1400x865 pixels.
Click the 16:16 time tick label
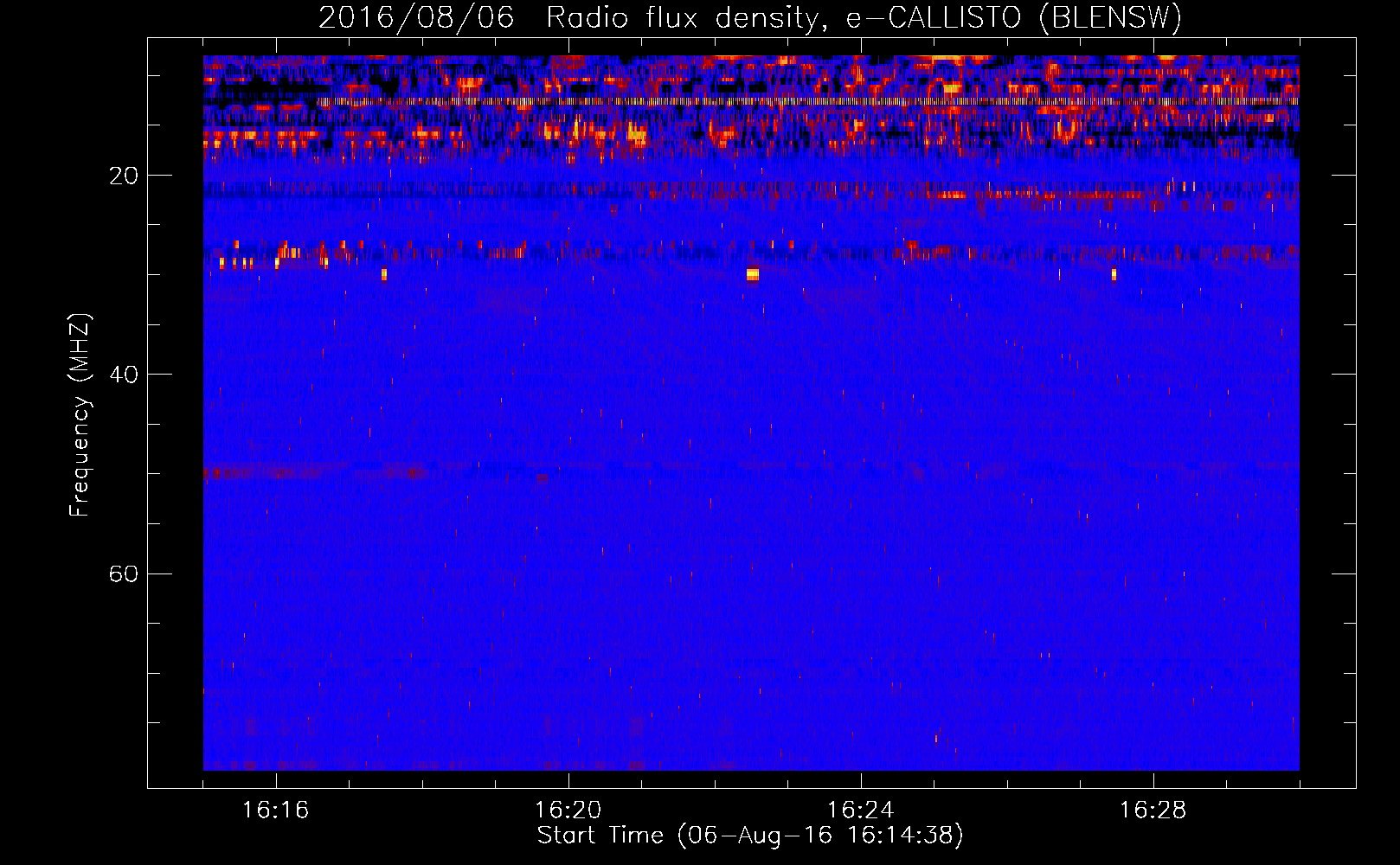point(275,811)
